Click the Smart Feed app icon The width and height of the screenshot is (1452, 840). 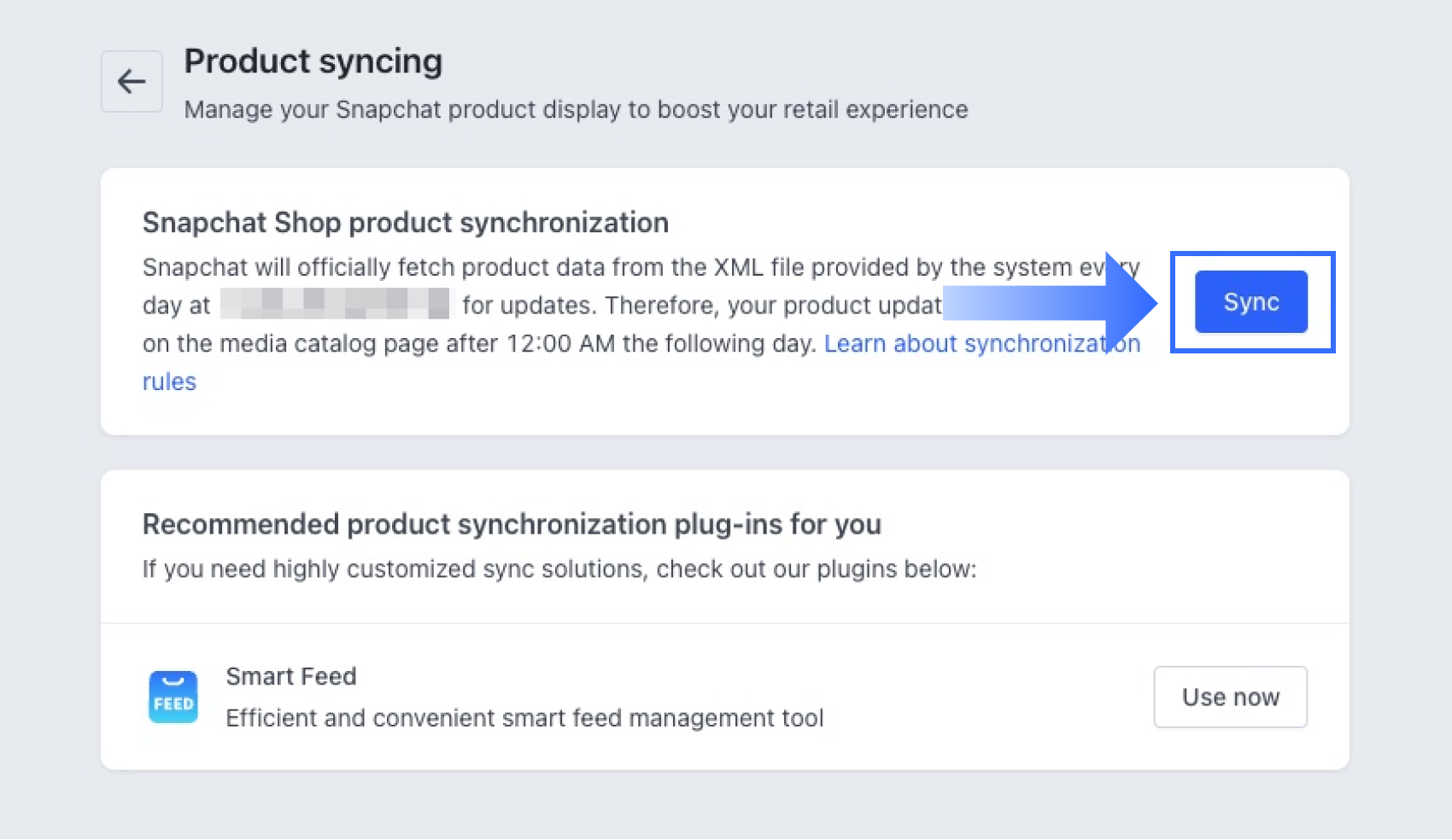173,697
